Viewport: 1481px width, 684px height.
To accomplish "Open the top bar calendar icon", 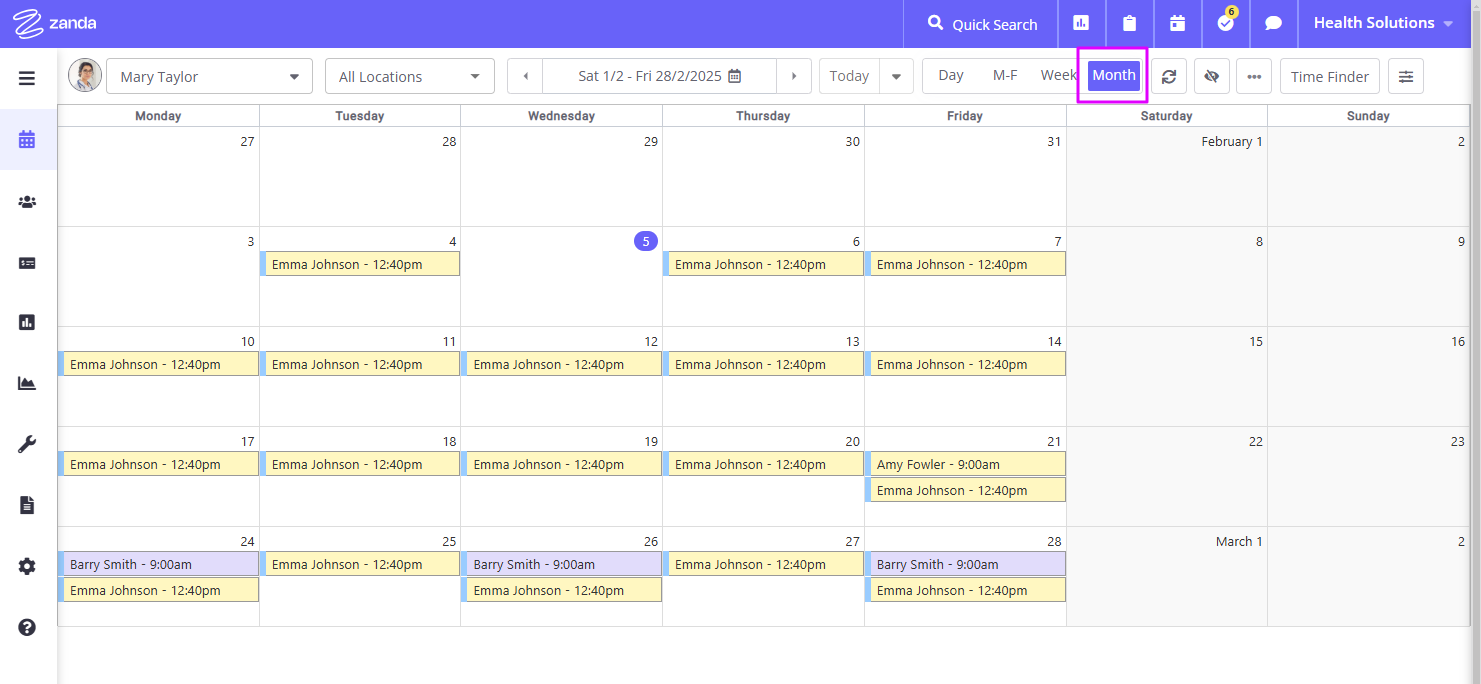I will coord(1177,23).
